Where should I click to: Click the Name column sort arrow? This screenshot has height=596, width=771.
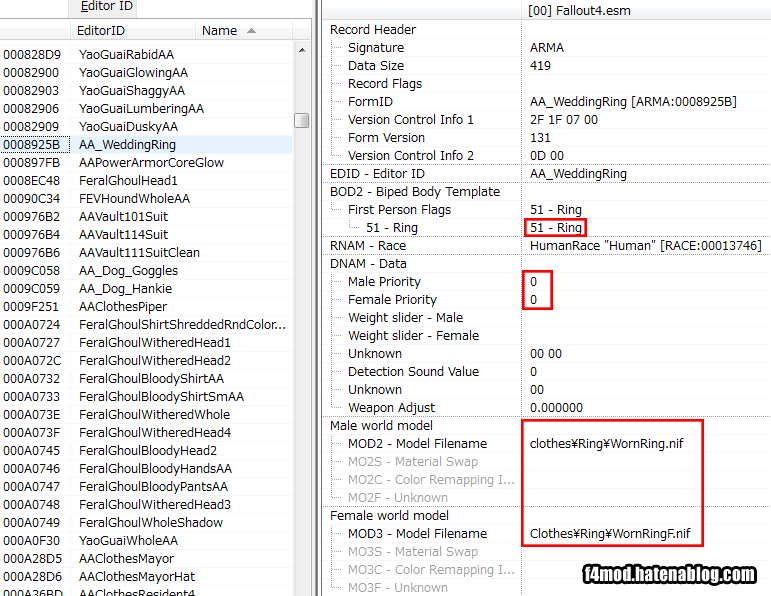251,30
